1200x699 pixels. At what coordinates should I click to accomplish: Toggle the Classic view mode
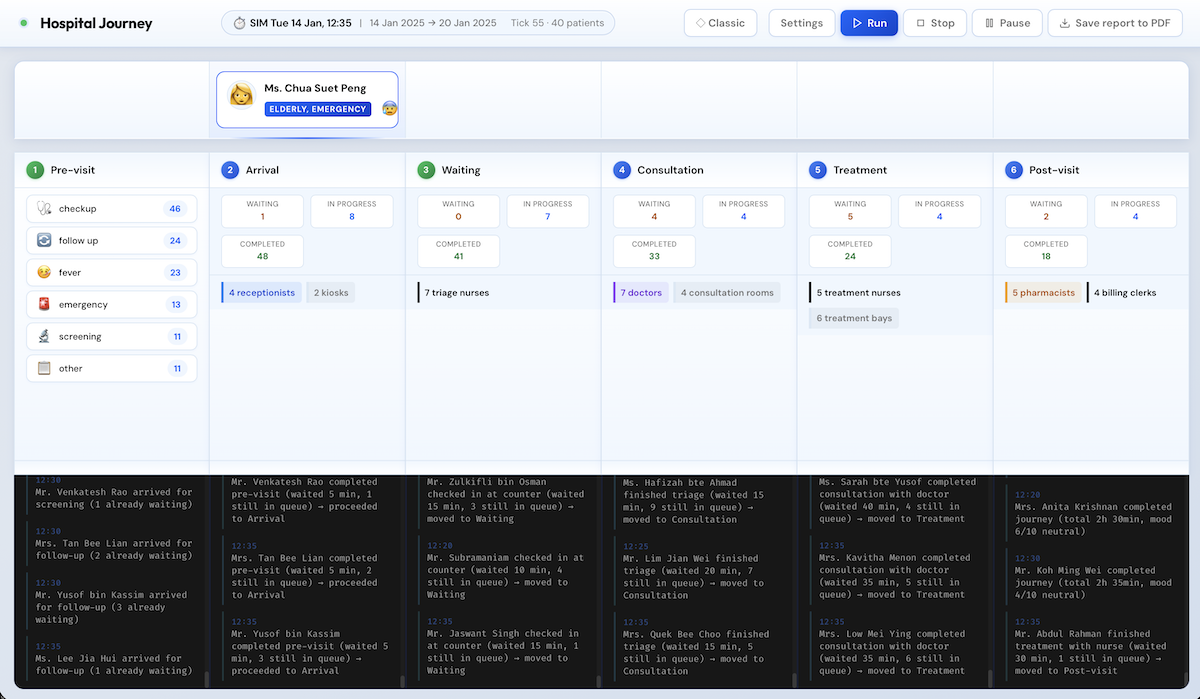click(720, 23)
